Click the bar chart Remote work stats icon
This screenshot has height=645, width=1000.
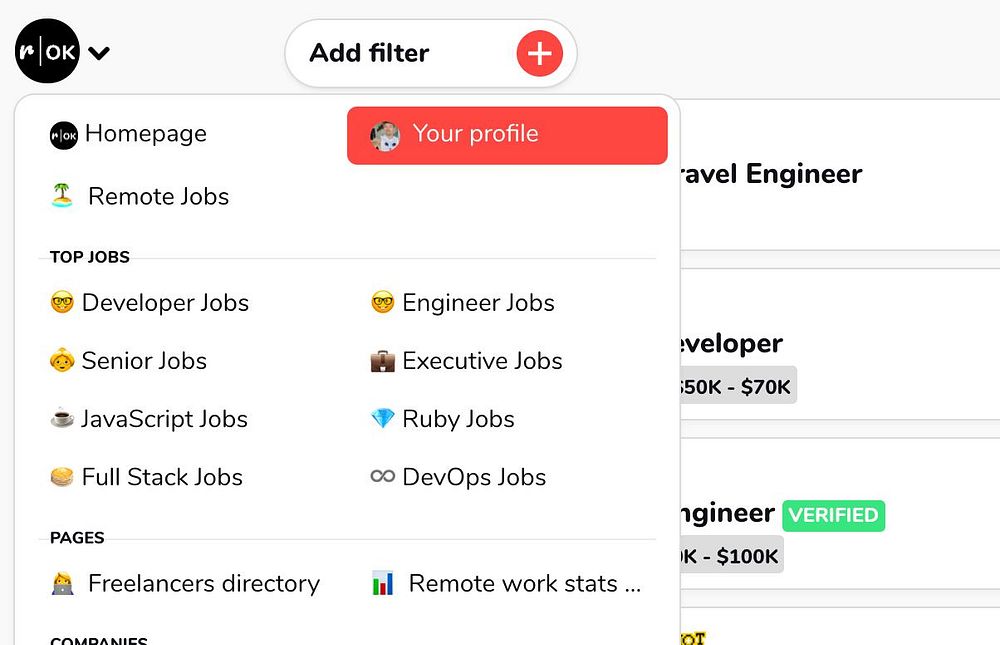[x=382, y=584]
